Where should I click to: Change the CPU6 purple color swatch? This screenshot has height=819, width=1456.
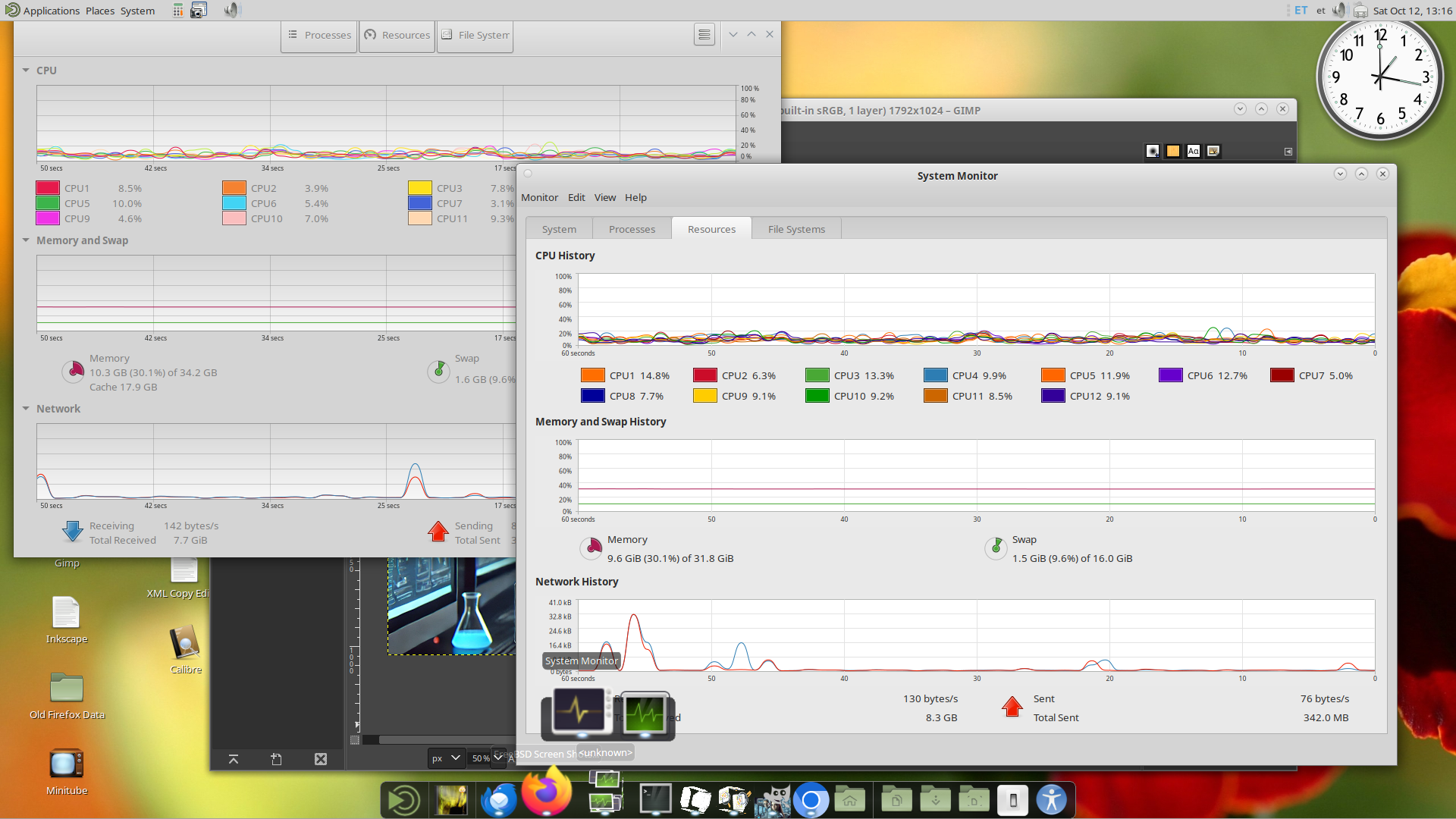click(x=1170, y=375)
